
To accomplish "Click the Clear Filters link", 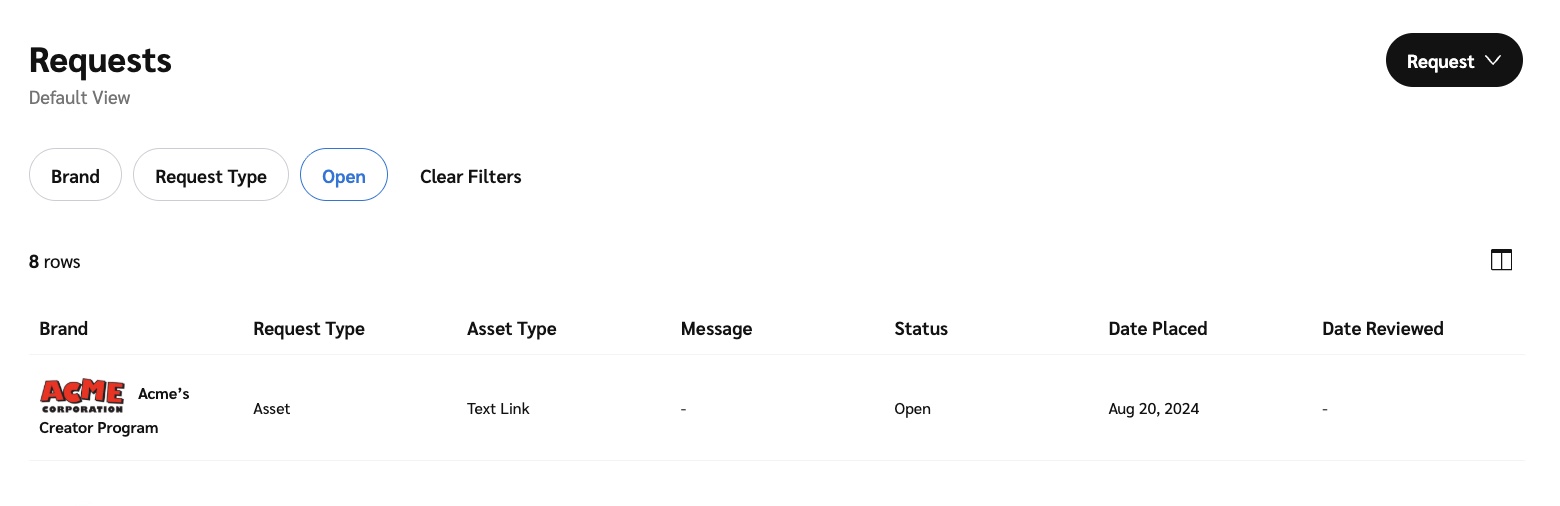I will tap(470, 176).
